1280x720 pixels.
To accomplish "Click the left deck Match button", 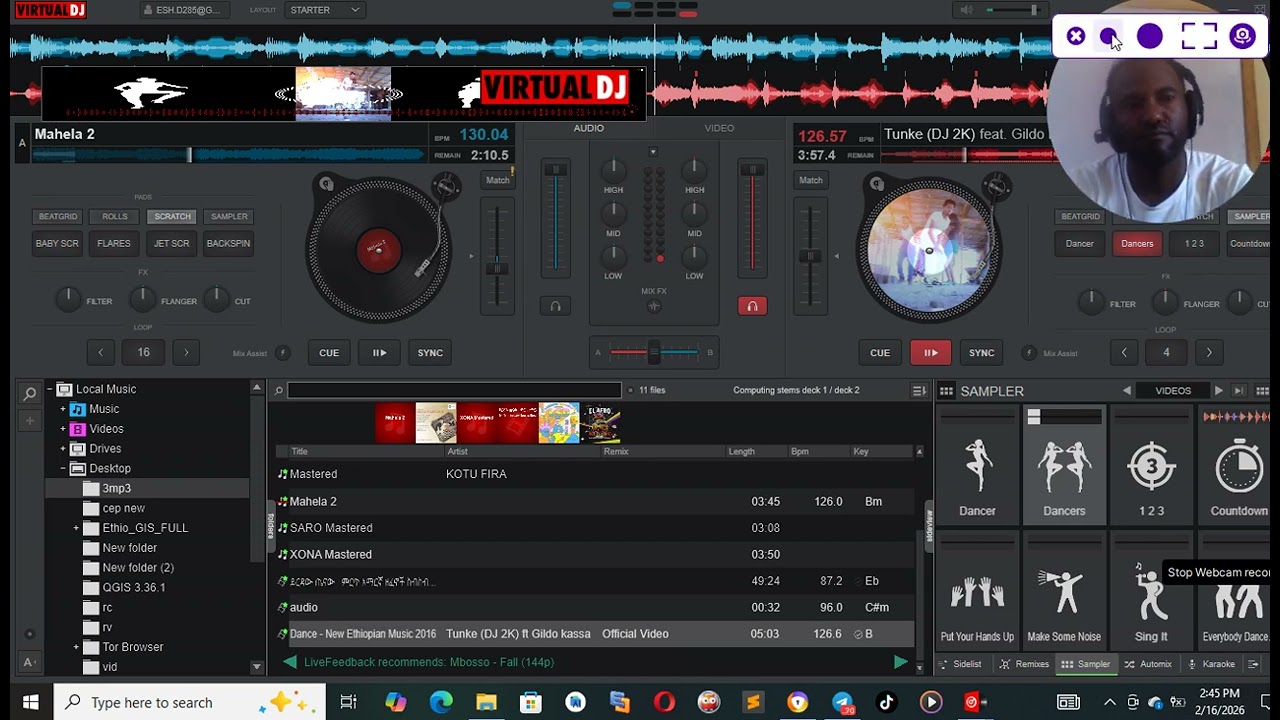I will [x=497, y=180].
